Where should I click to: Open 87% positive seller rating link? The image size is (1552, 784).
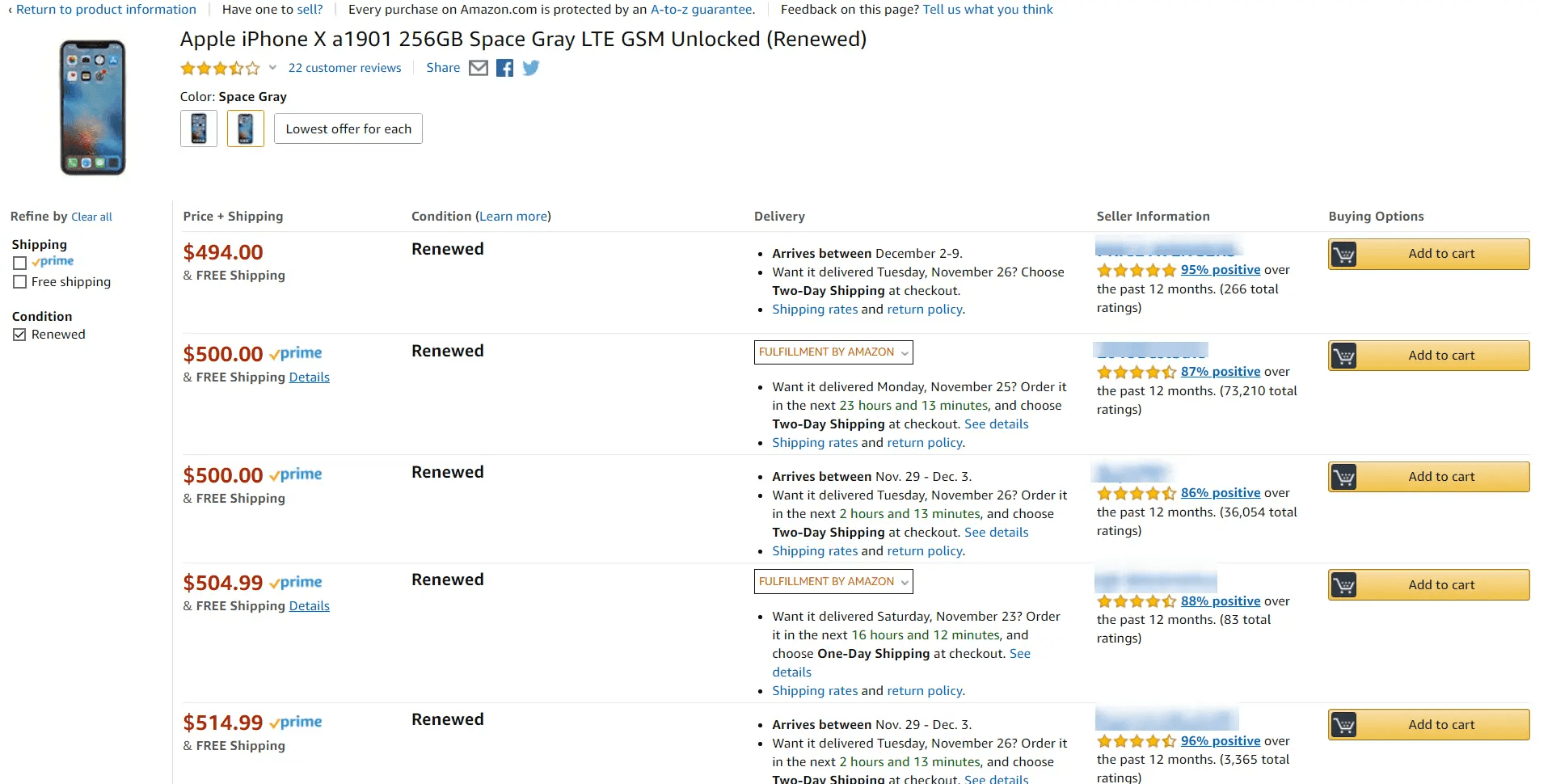click(x=1221, y=372)
